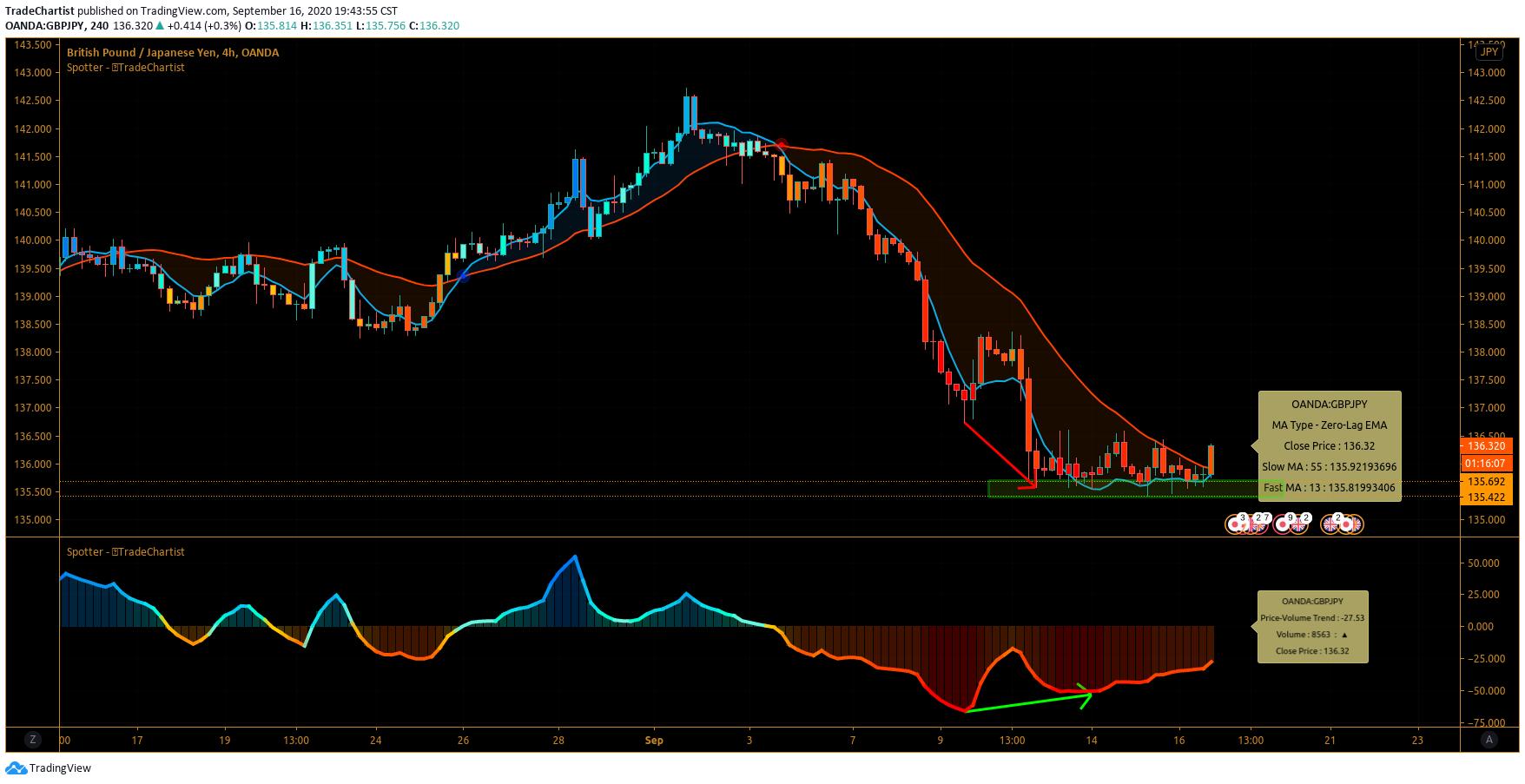The height and width of the screenshot is (784, 1525).
Task: Click the candle countdown label 01:16:07
Action: coord(1486,464)
